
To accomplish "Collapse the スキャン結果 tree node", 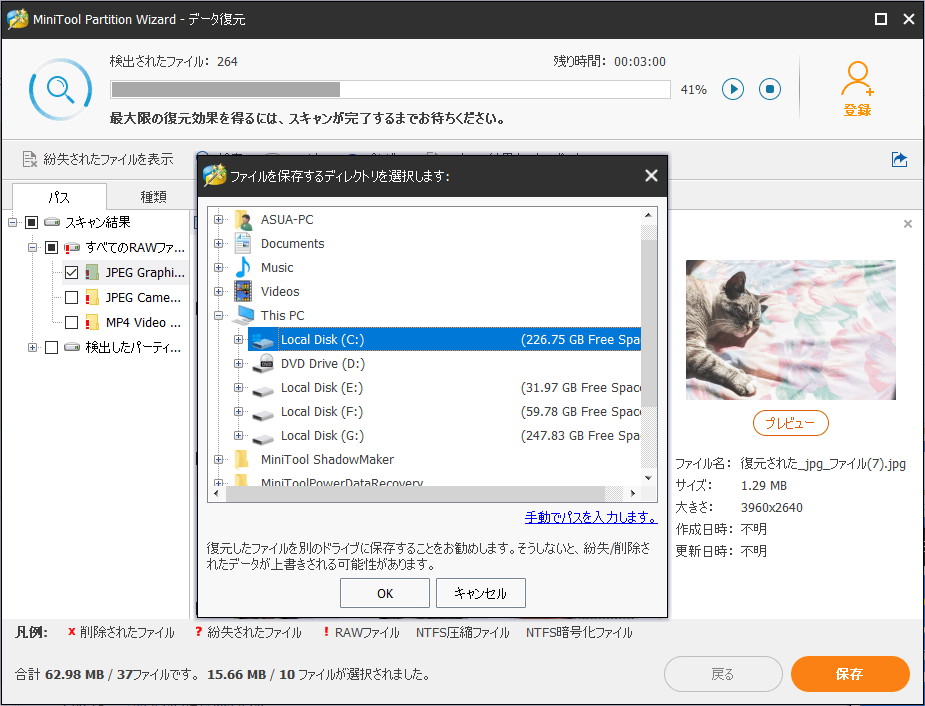I will pyautogui.click(x=12, y=222).
